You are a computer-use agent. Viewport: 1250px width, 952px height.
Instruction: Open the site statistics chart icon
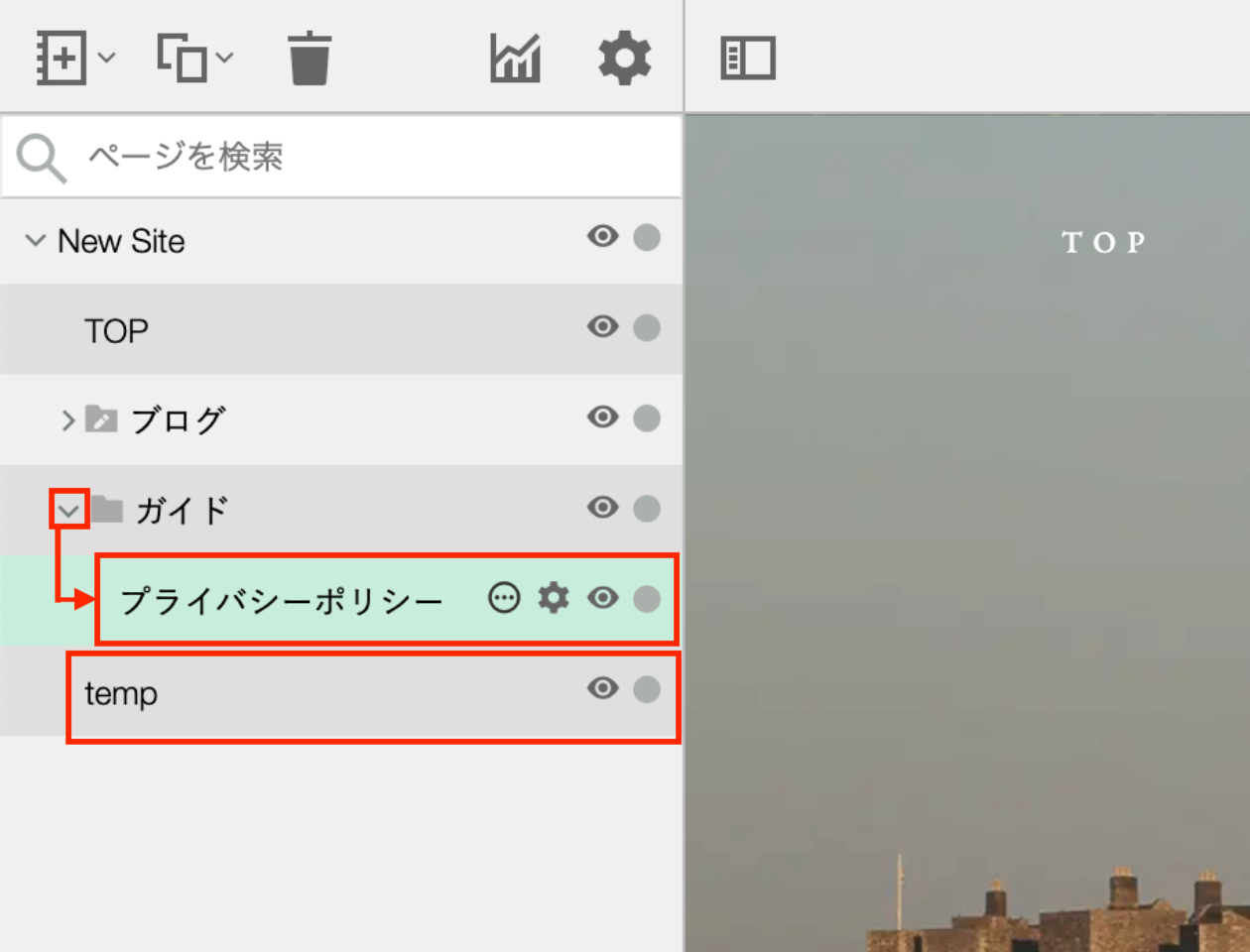(x=514, y=58)
